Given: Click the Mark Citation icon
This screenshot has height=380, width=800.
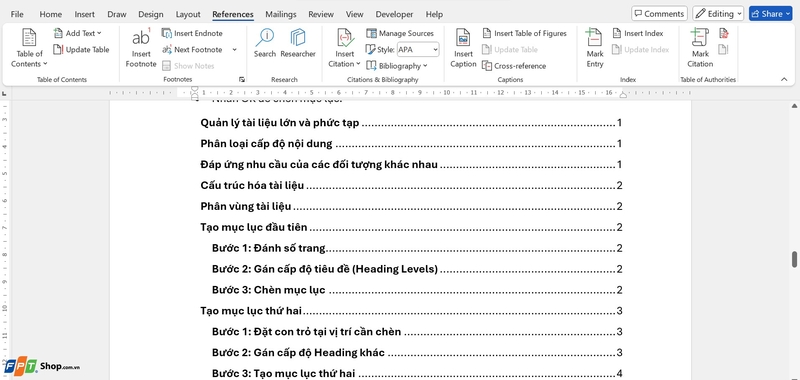Looking at the screenshot, I should click(700, 38).
